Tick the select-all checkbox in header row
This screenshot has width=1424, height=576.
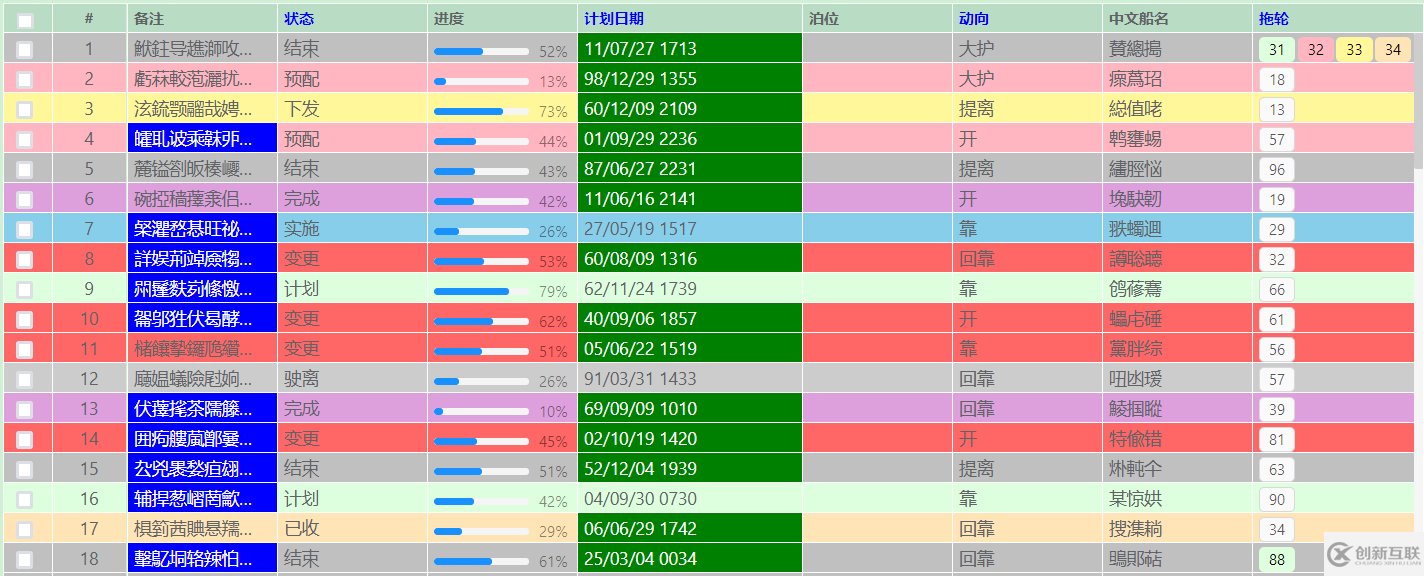[25, 20]
